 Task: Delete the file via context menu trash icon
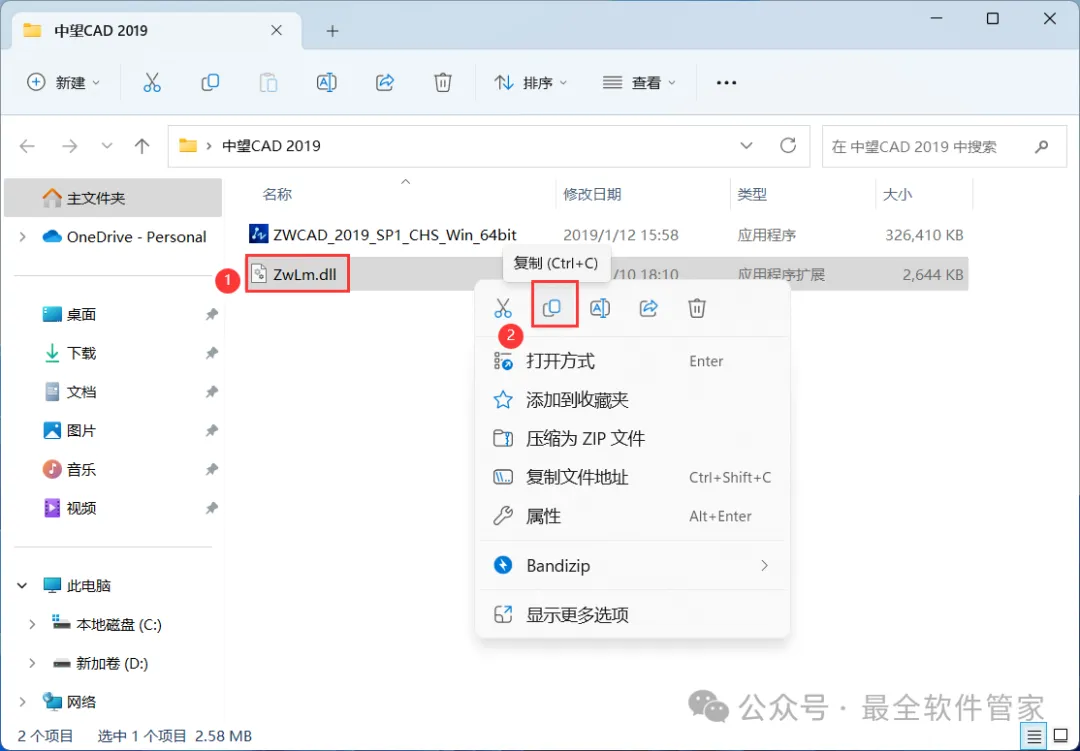coord(697,308)
